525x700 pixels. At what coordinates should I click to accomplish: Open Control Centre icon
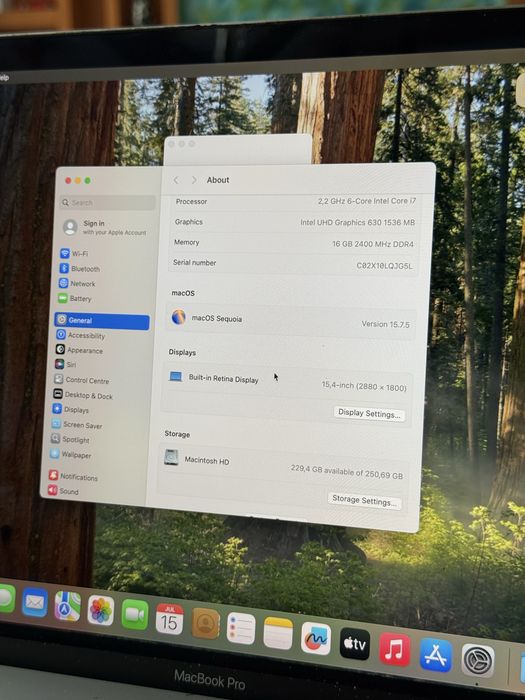[58, 379]
